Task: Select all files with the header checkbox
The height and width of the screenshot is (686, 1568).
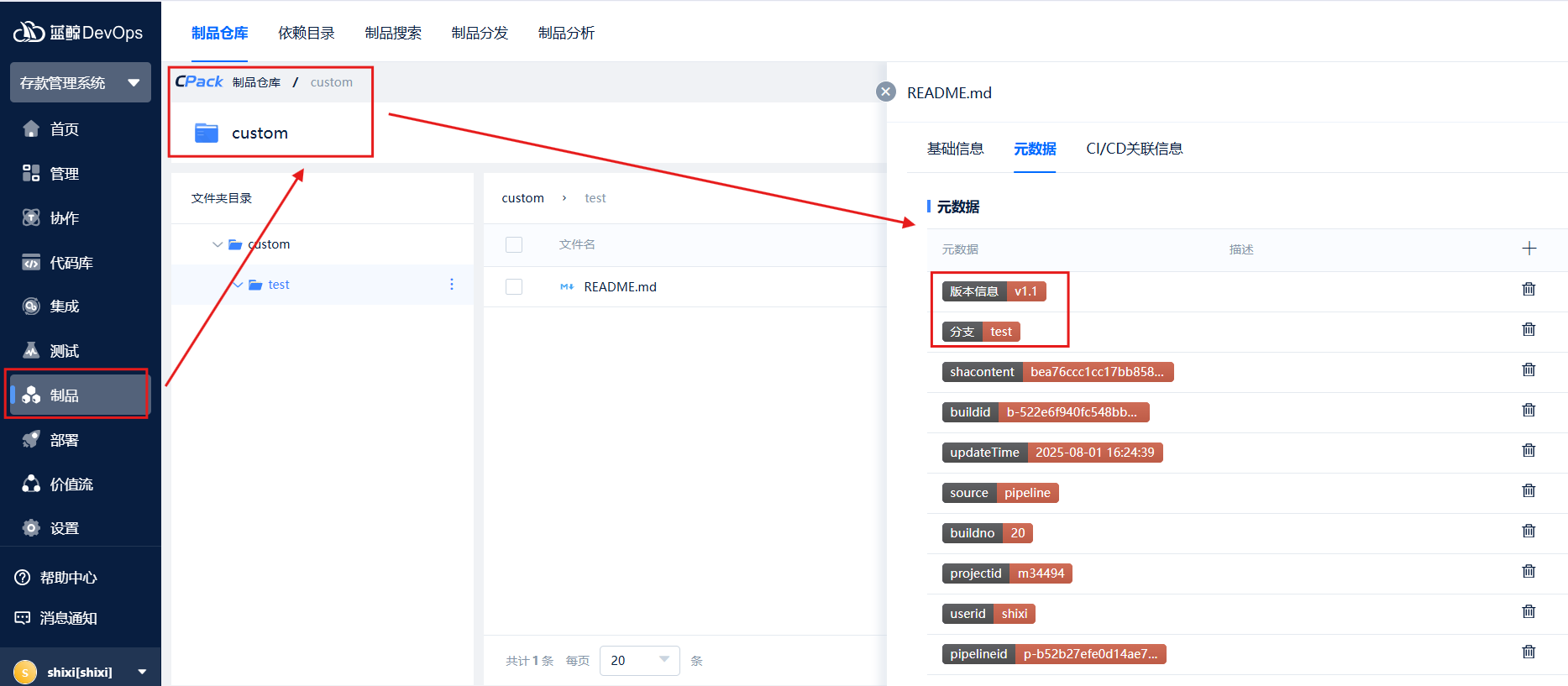Action: point(514,244)
